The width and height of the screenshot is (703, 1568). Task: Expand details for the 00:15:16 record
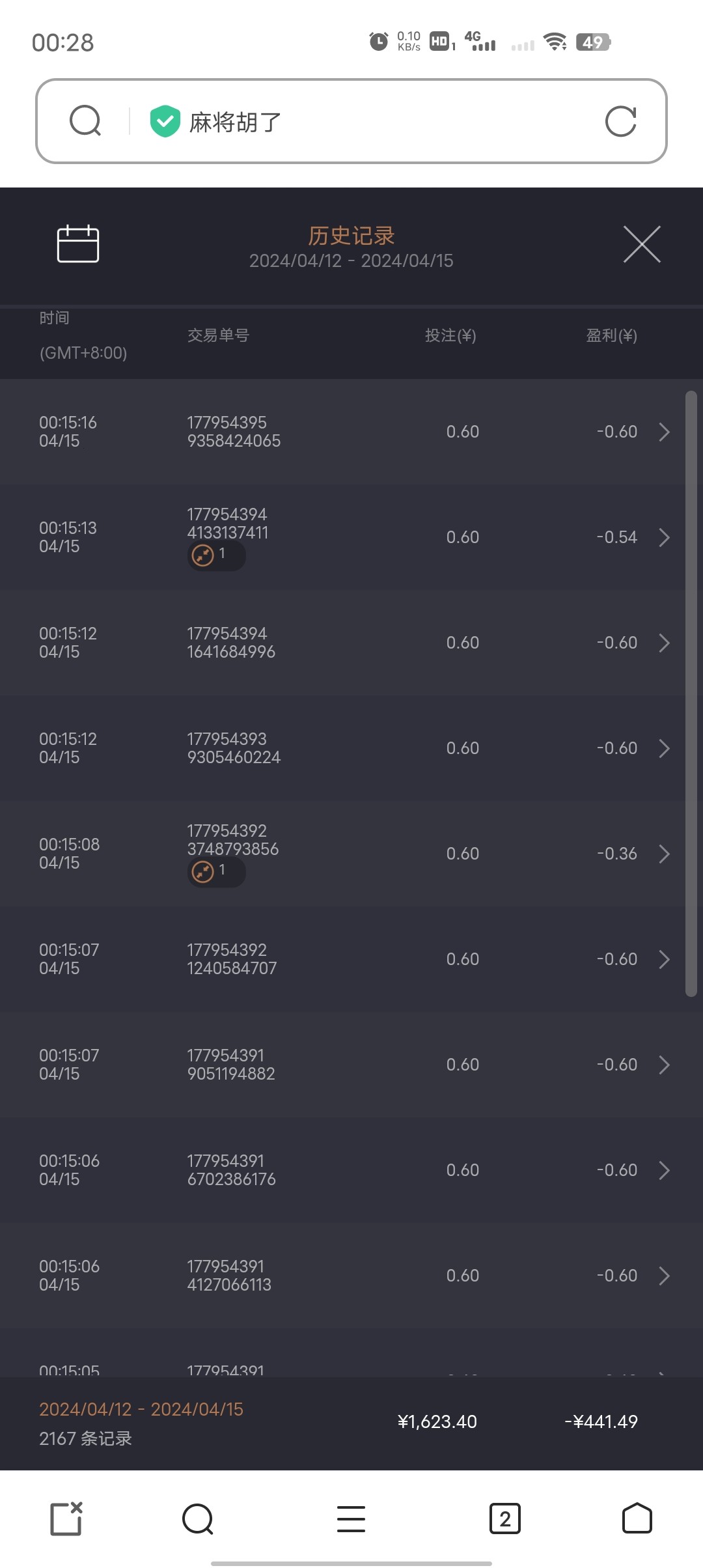tap(664, 432)
